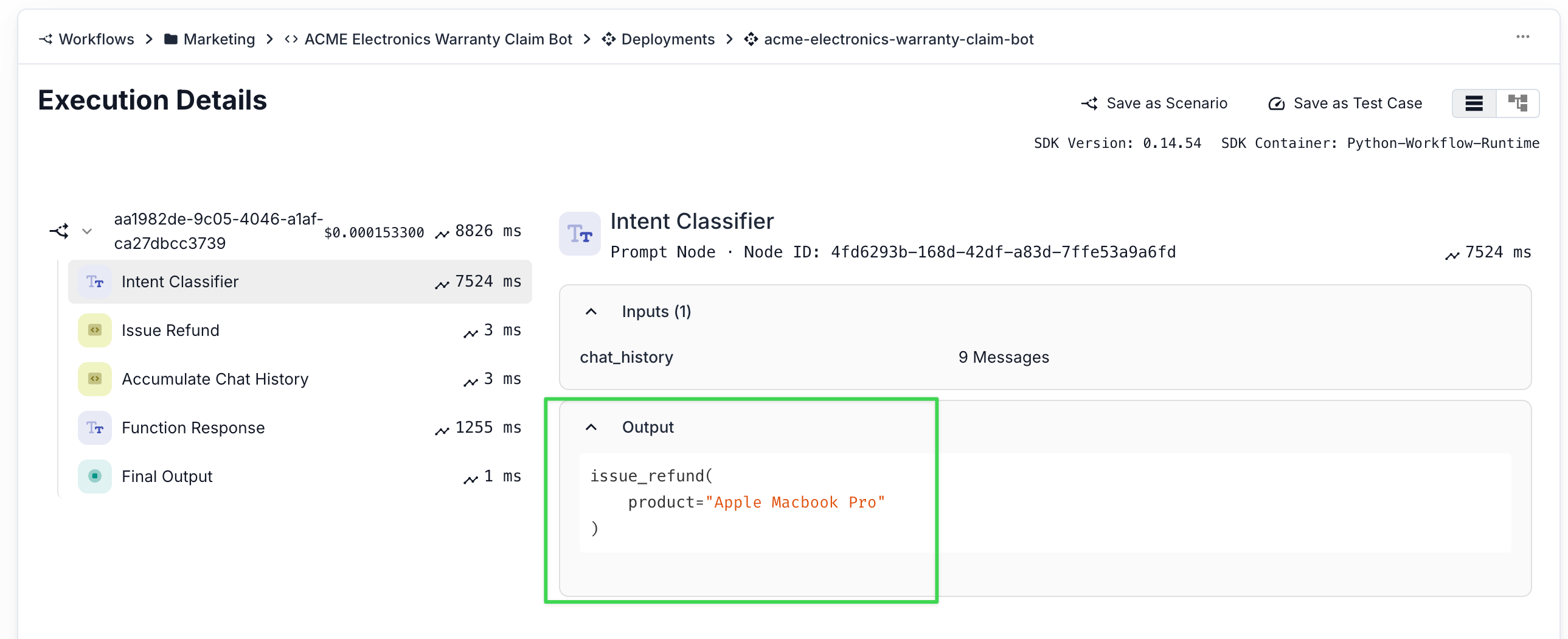The height and width of the screenshot is (639, 1568).
Task: Click the code brackets icon before ACME Electronics
Action: [291, 39]
